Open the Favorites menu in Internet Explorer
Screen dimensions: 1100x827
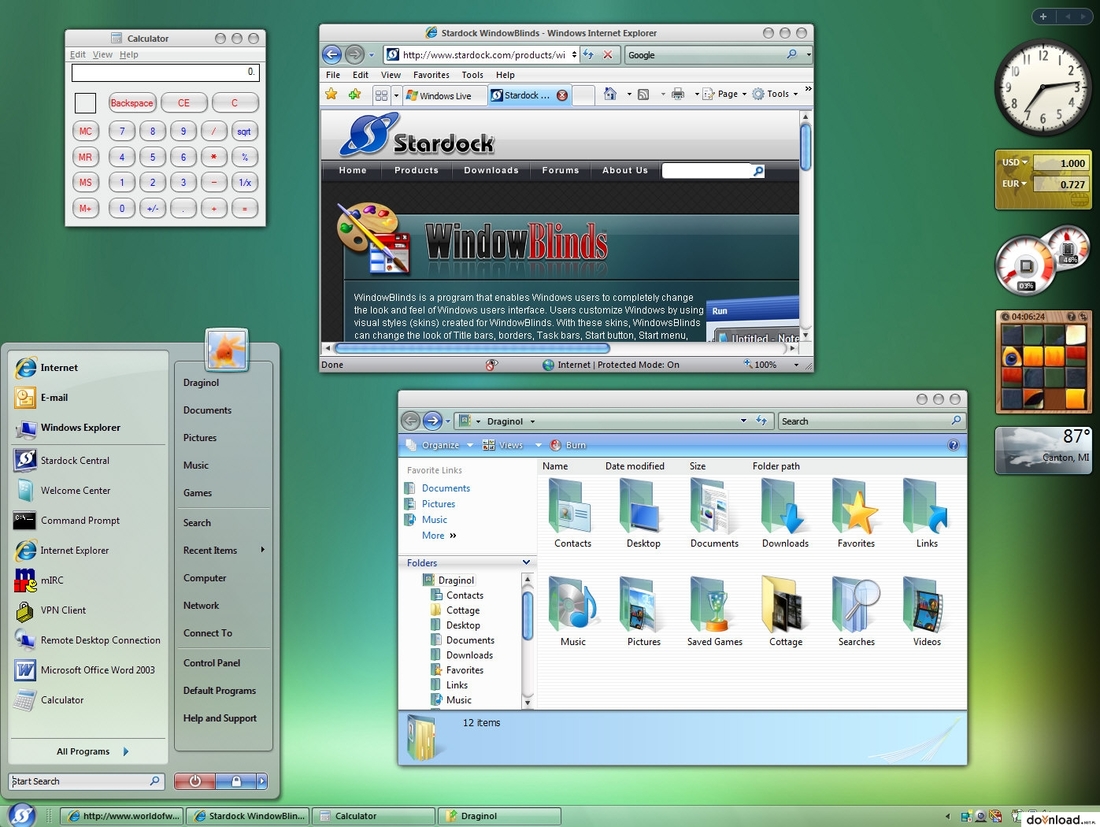coord(431,74)
